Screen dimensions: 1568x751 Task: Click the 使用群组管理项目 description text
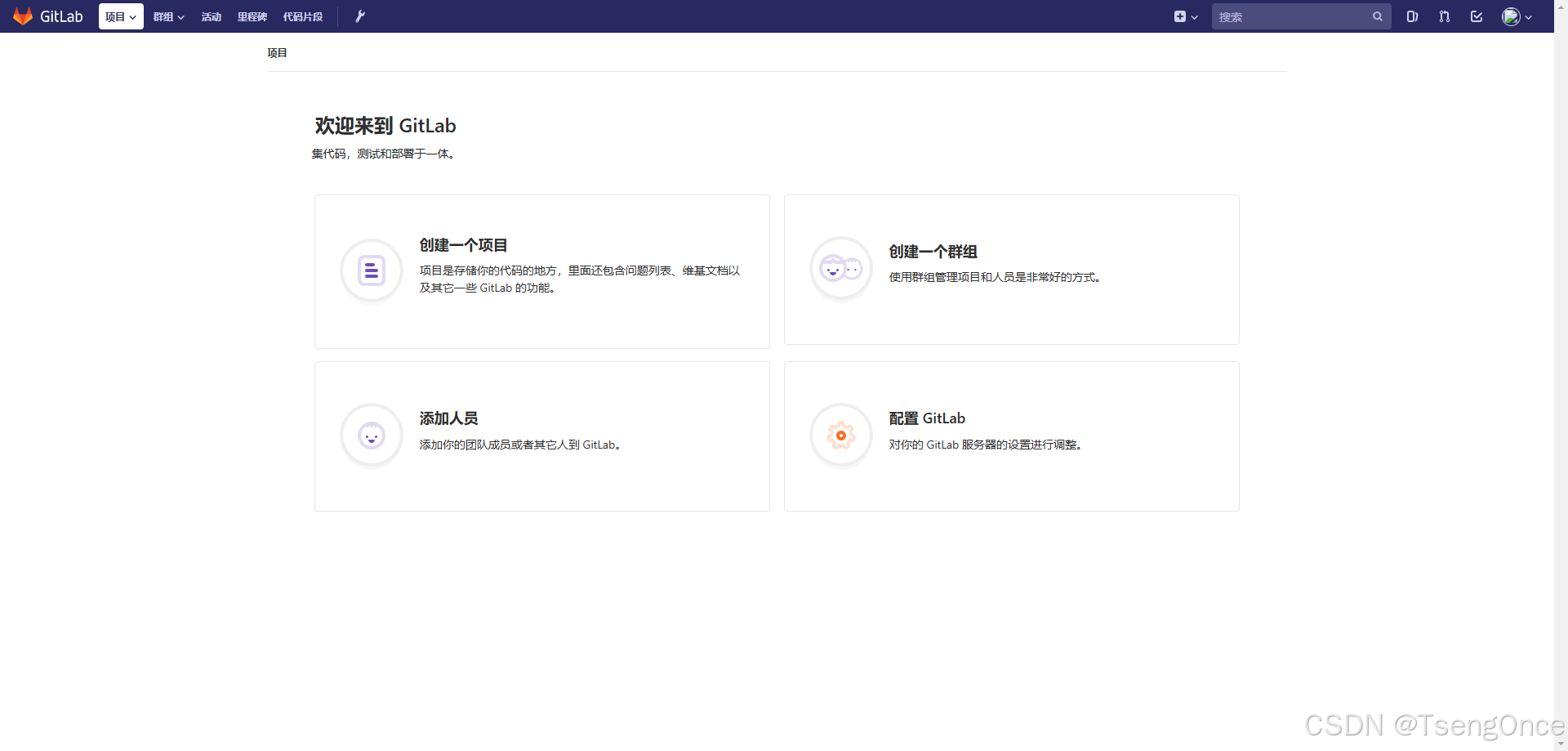click(x=996, y=278)
